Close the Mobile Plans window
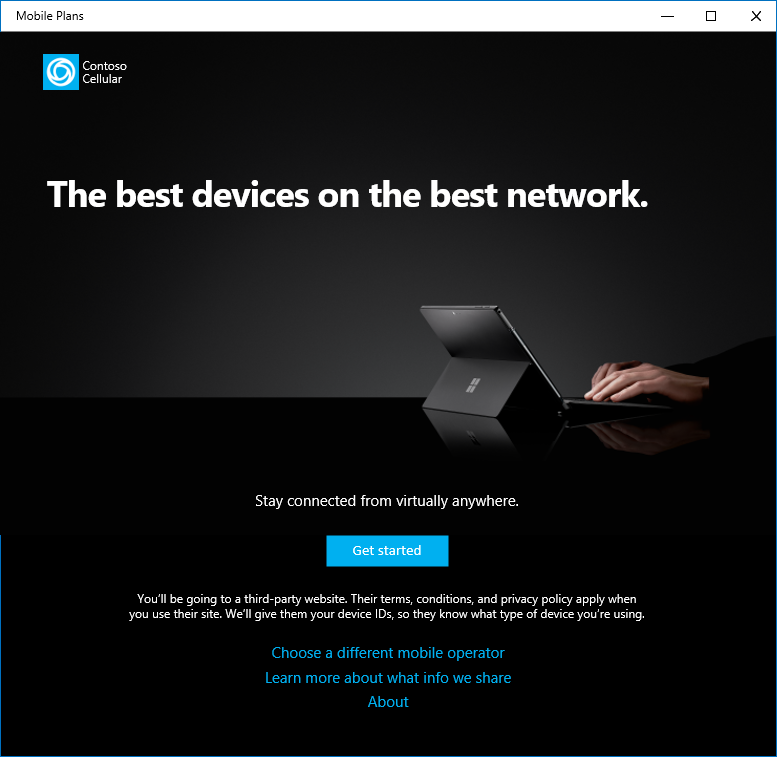Screen dimensions: 777x757 pos(755,16)
